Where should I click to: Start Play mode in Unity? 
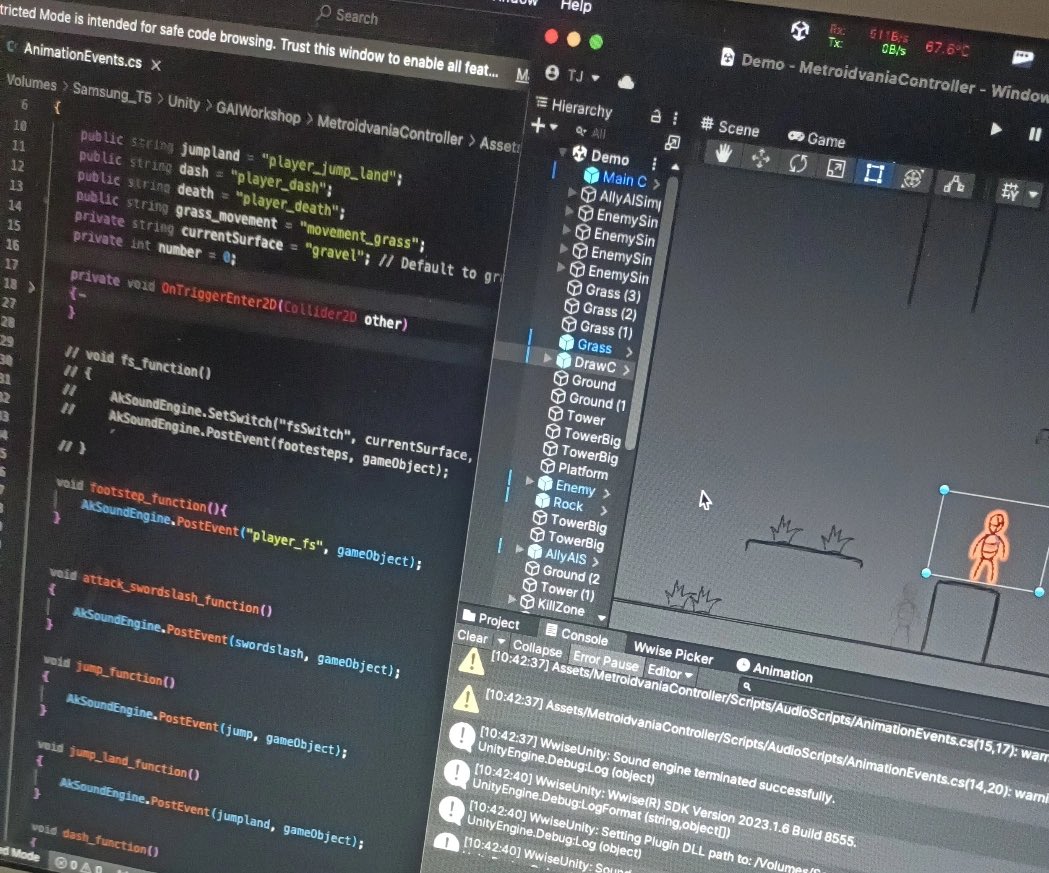[x=996, y=129]
